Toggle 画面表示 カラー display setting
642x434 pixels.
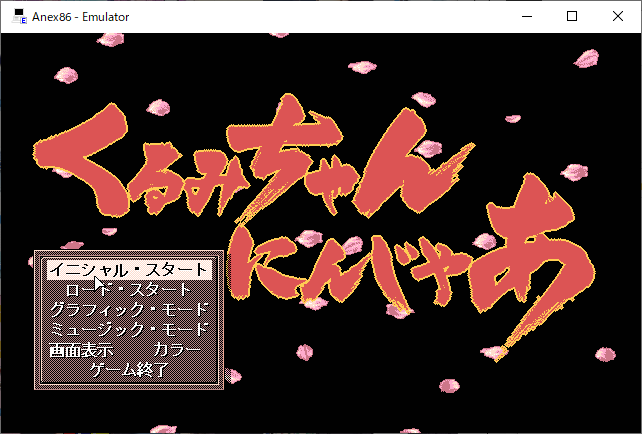[x=125, y=350]
